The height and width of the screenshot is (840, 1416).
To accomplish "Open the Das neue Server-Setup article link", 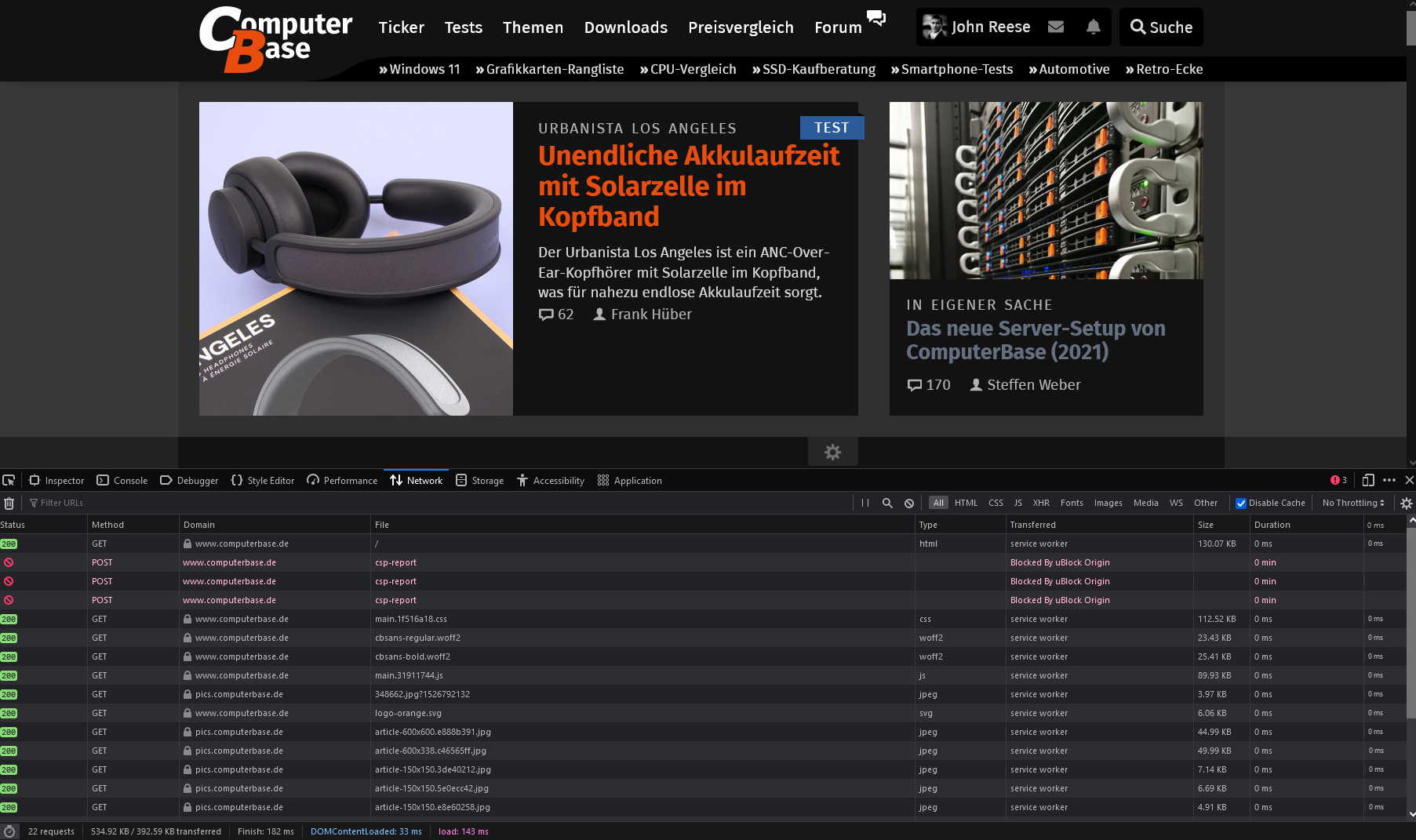I will click(x=1036, y=340).
